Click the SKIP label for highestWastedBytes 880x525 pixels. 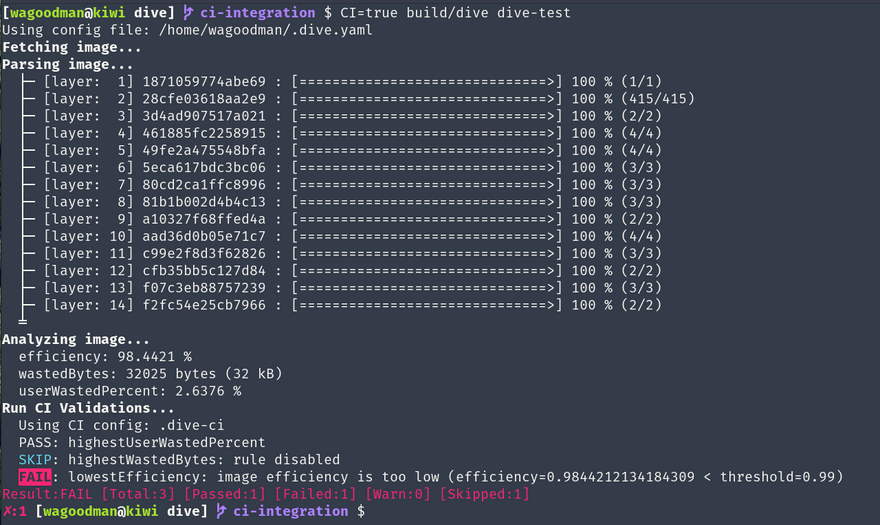[35, 460]
